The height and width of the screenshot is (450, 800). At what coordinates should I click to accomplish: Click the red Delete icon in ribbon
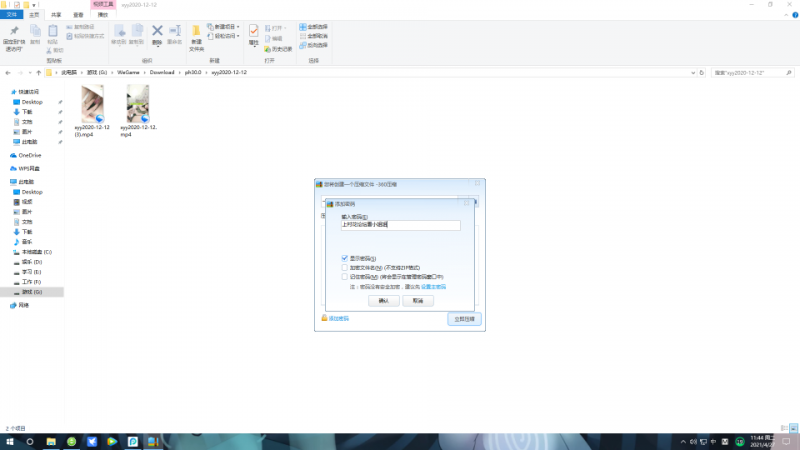pyautogui.click(x=157, y=34)
